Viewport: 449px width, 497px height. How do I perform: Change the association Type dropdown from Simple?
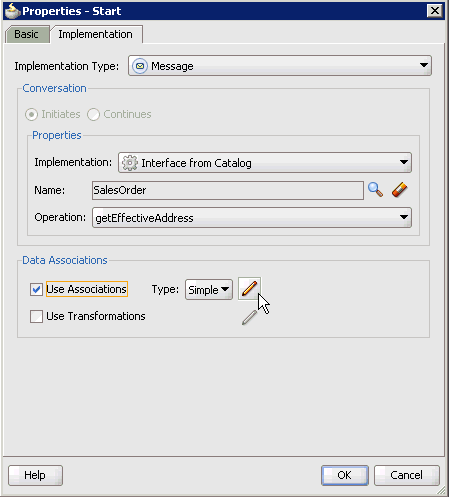pyautogui.click(x=209, y=289)
